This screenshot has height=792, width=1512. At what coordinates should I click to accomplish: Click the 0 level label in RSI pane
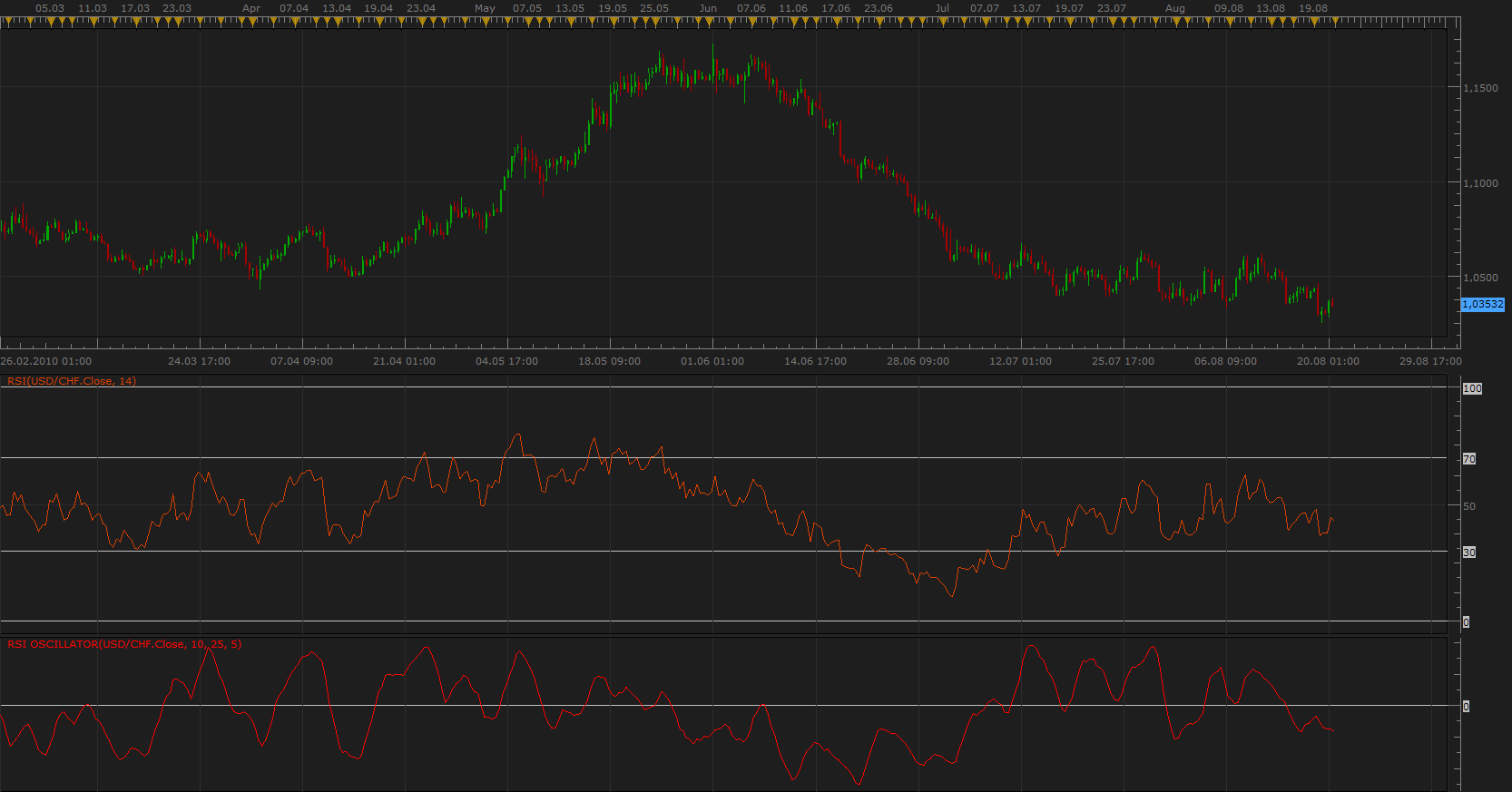[x=1466, y=622]
